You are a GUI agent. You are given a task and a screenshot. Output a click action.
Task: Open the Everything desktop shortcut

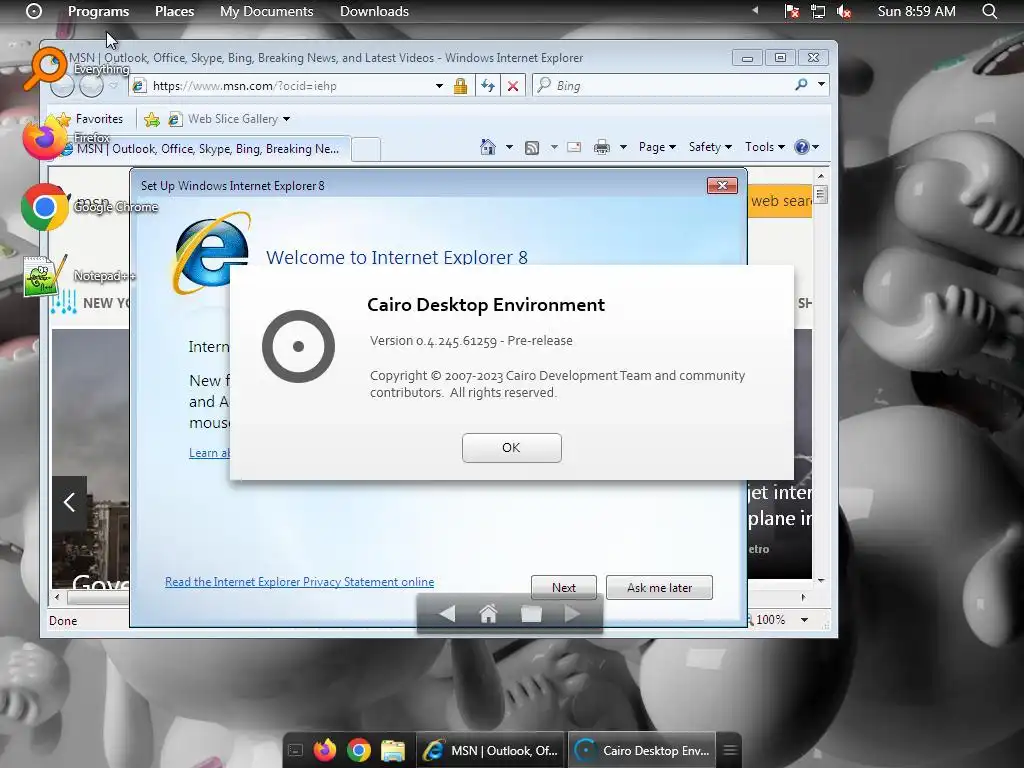coord(46,67)
